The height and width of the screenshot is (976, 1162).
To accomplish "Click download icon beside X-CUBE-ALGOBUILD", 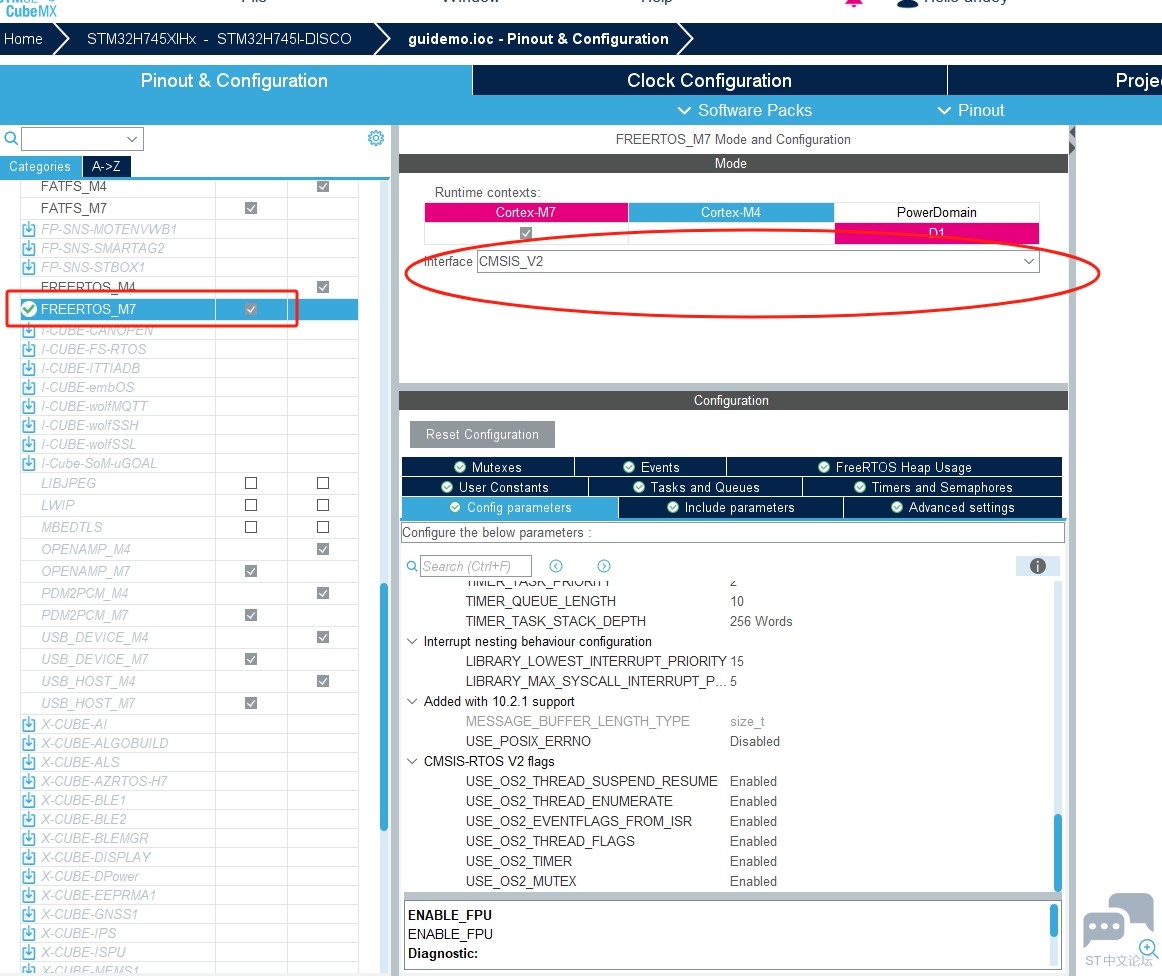I will (29, 743).
